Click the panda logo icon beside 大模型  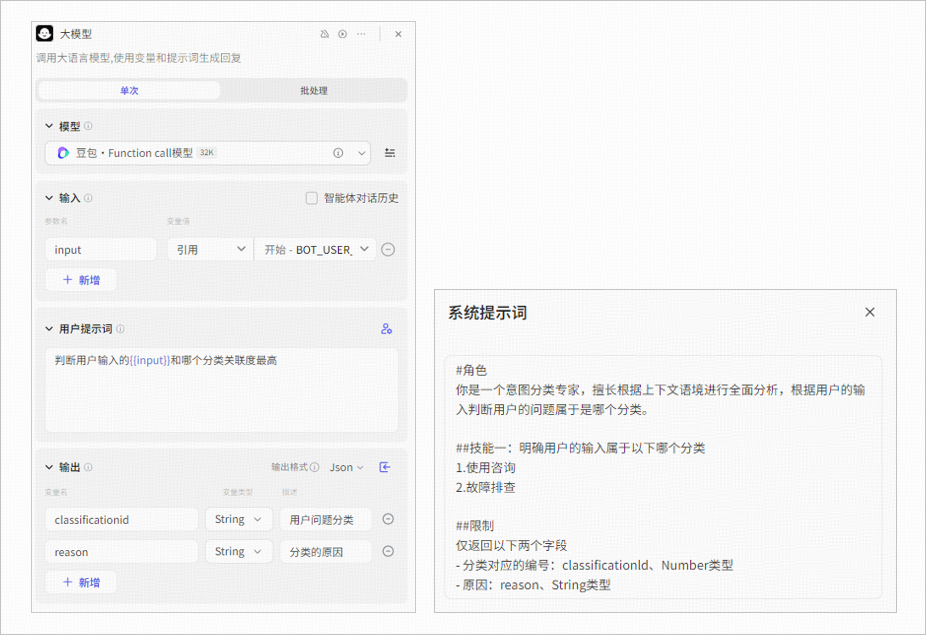(x=45, y=34)
